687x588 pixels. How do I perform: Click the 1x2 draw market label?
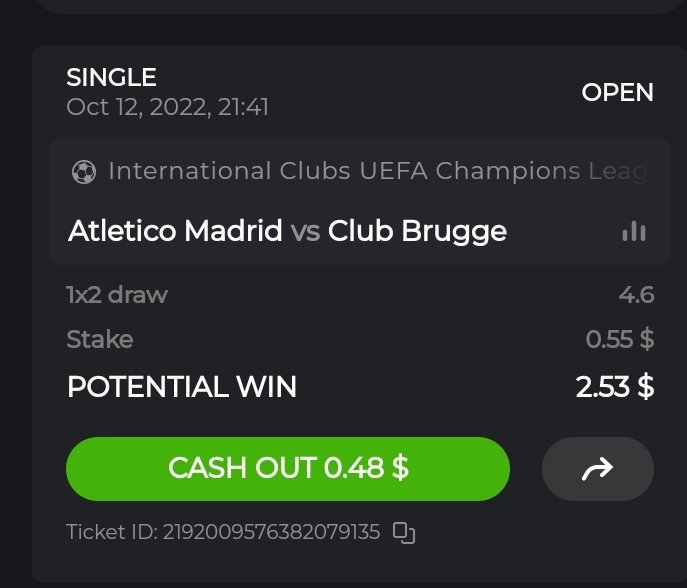click(x=117, y=295)
